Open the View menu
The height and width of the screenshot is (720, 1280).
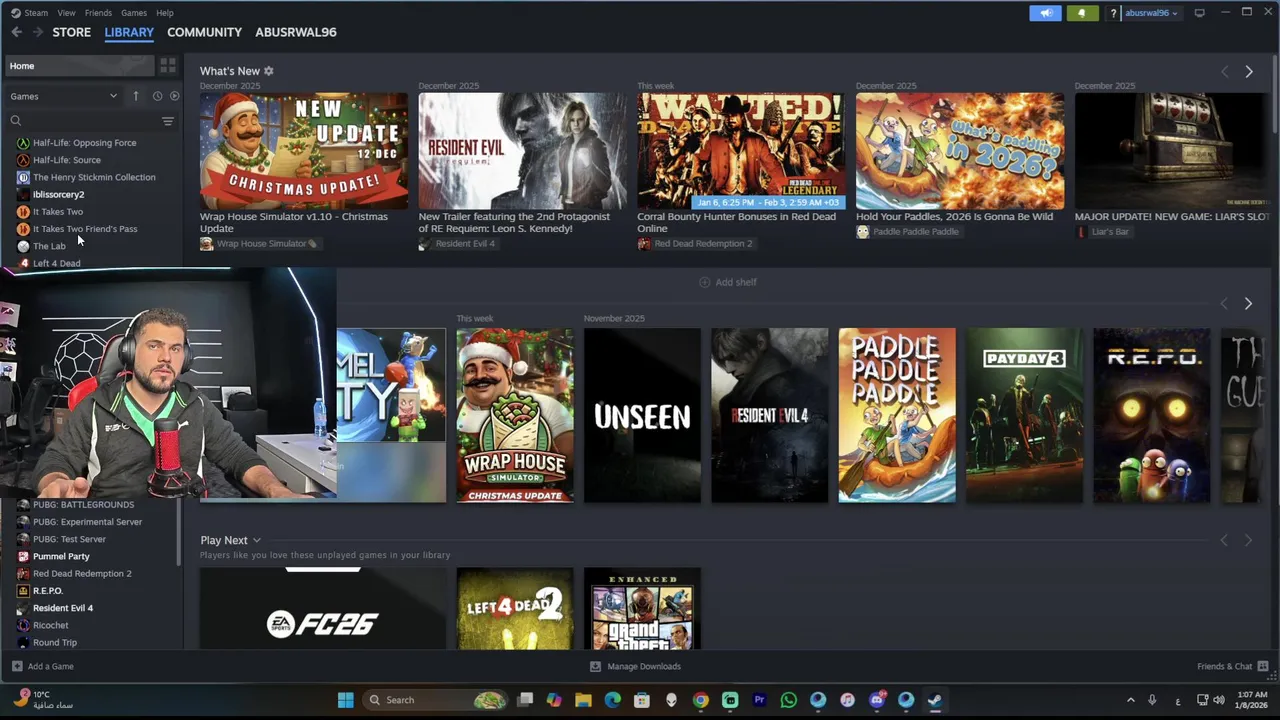(x=66, y=13)
